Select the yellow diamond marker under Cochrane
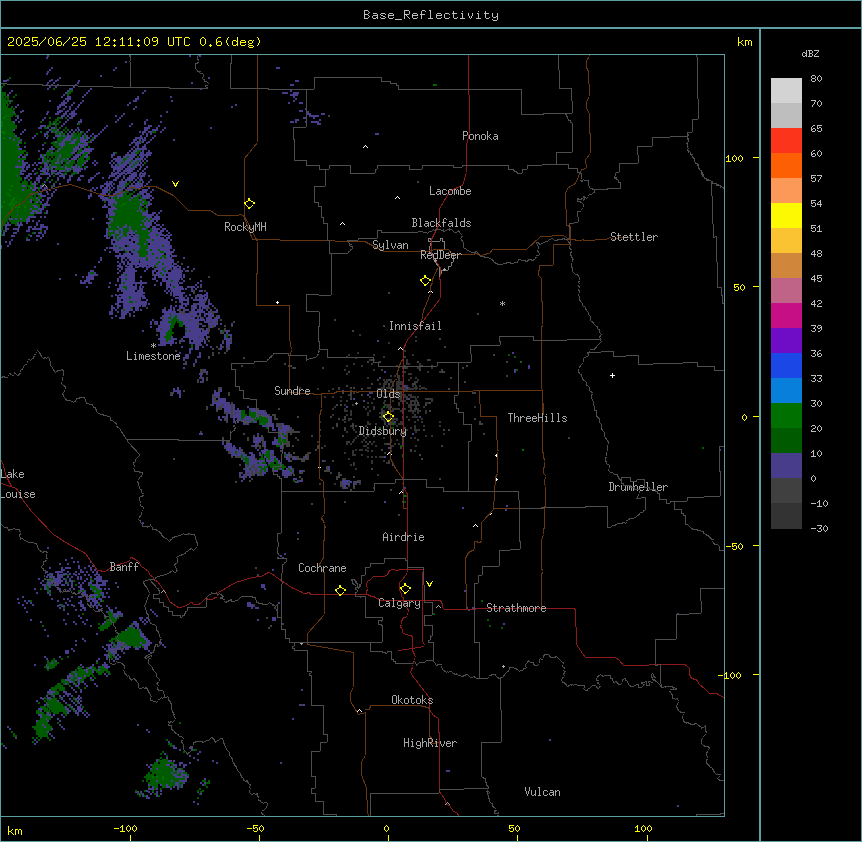The height and width of the screenshot is (842, 862). (340, 590)
